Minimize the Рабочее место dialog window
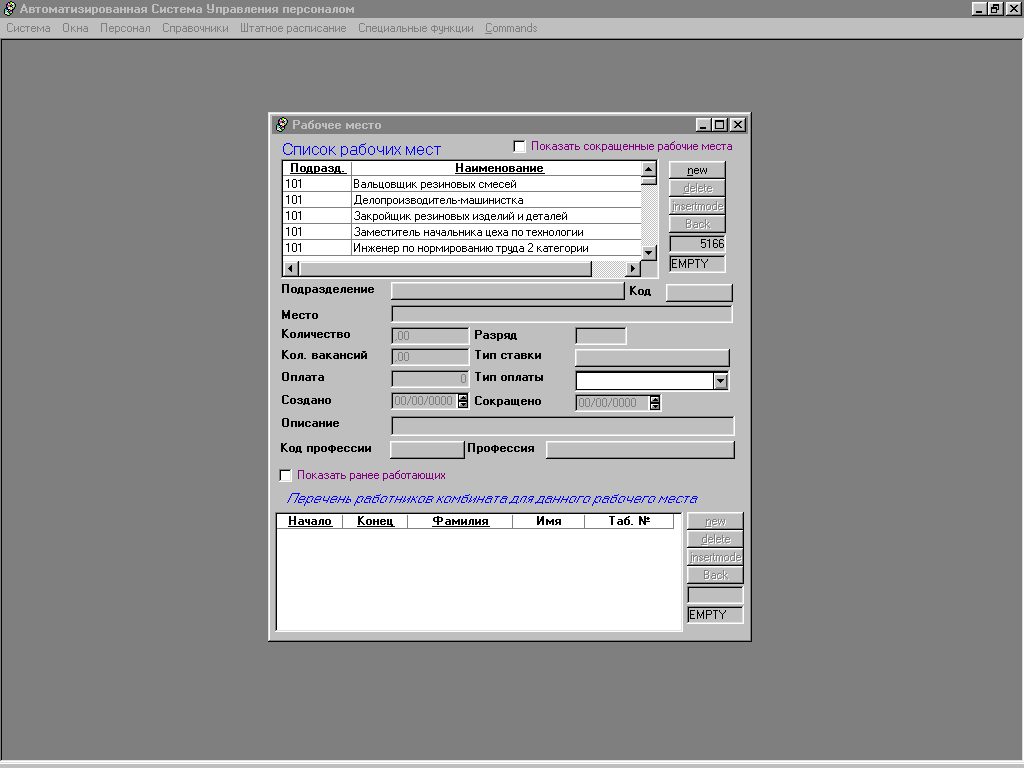 [704, 125]
